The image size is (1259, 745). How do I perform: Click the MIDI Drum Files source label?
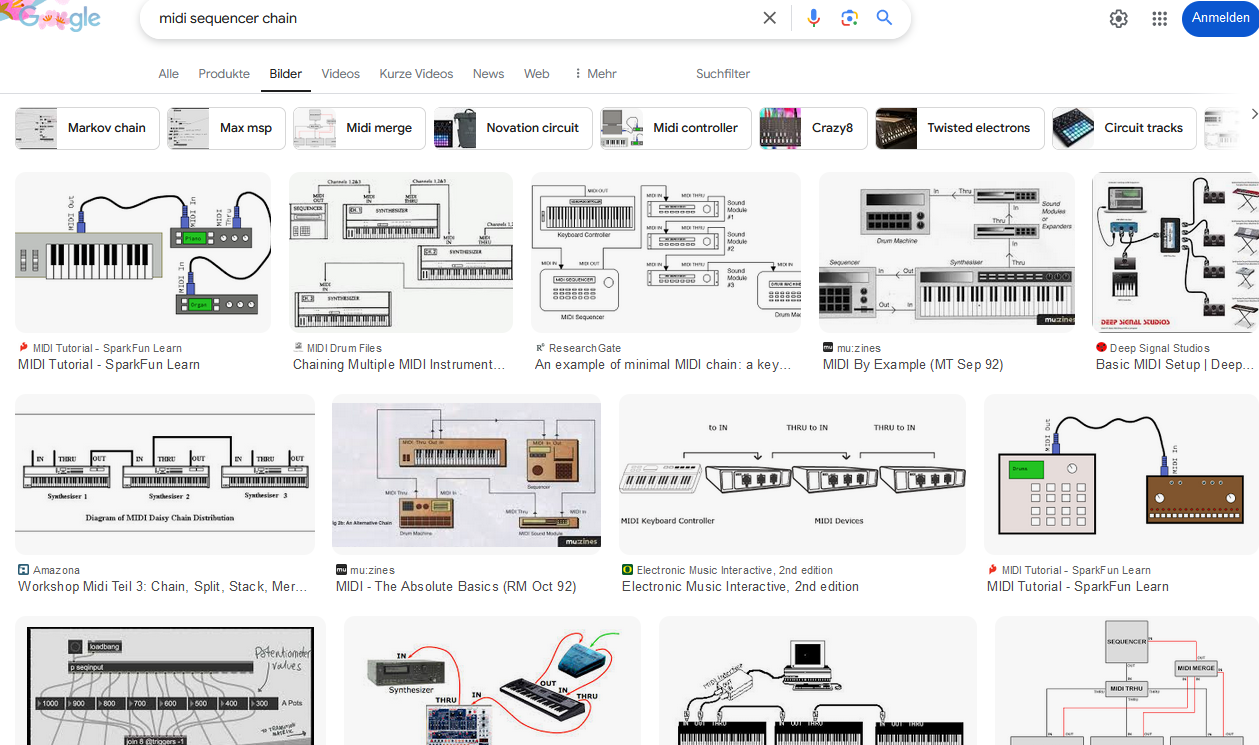tap(344, 348)
